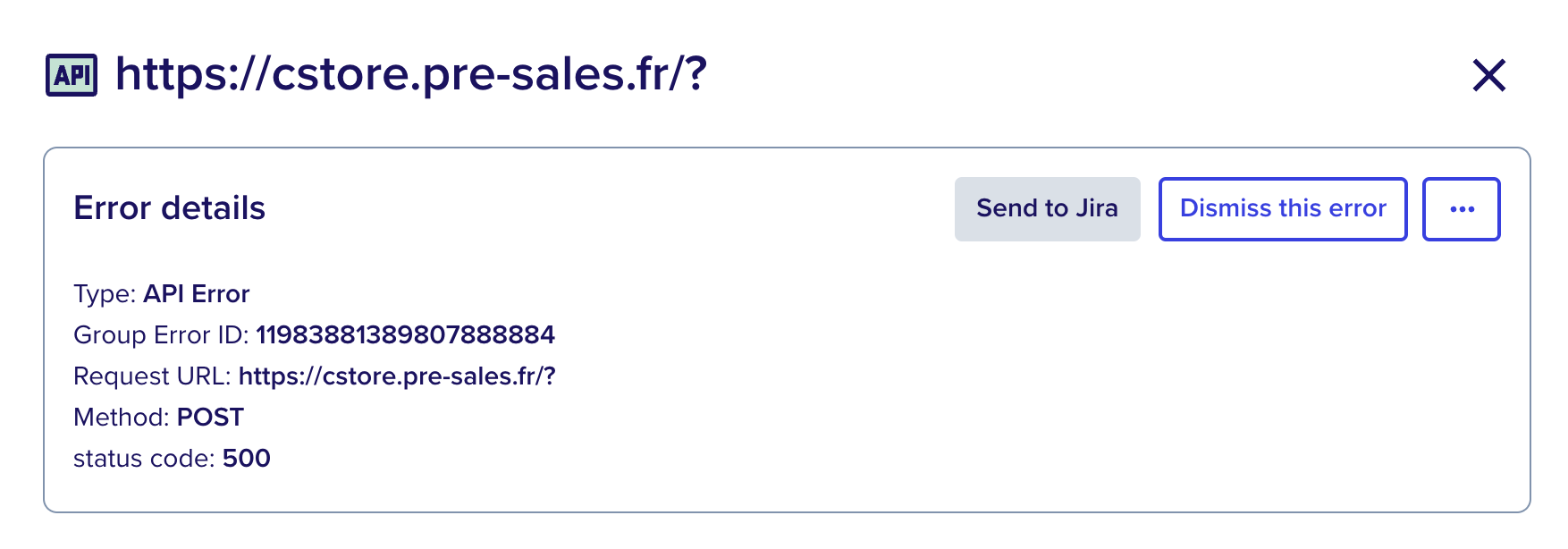Select the Group Error ID number
Viewport: 1568px width, 549px height.
click(406, 335)
